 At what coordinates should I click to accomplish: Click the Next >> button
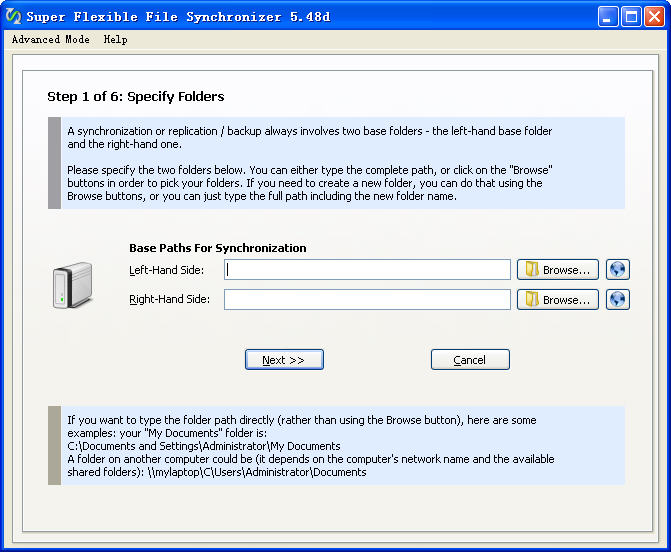click(284, 359)
